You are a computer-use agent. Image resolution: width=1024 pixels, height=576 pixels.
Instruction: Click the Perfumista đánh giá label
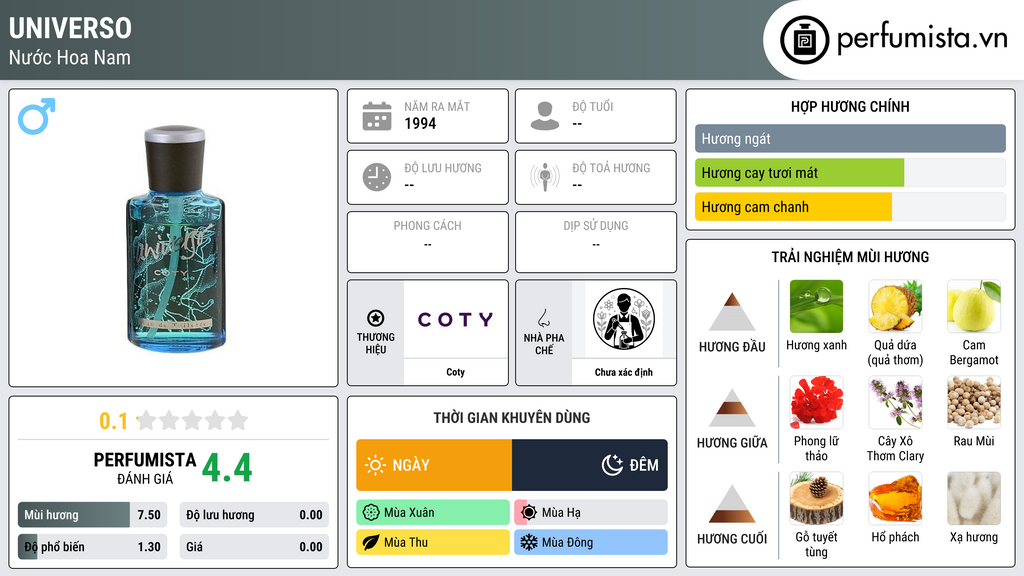(x=145, y=468)
